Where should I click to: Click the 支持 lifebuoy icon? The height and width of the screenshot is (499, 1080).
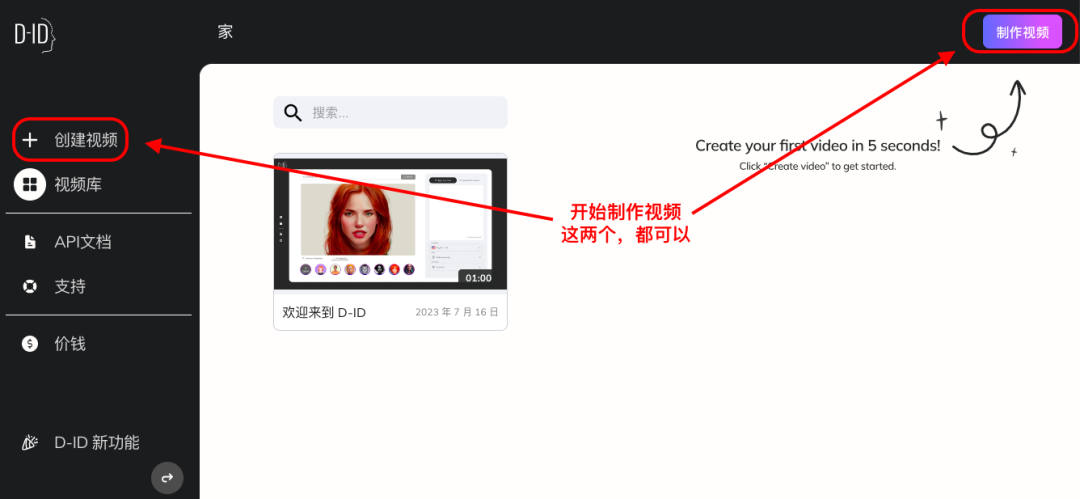[x=30, y=286]
